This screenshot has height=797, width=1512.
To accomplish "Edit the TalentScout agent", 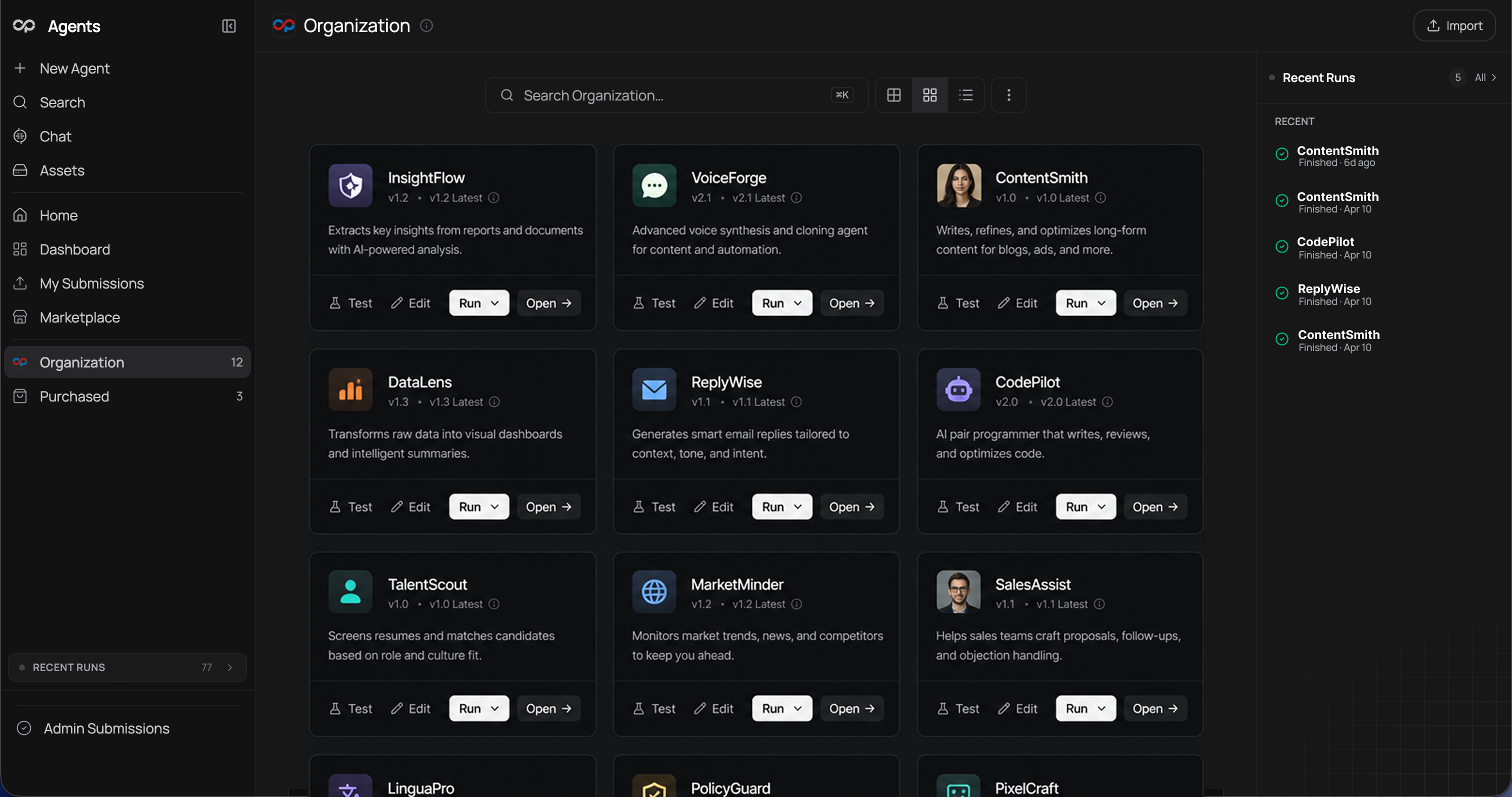I will [410, 708].
